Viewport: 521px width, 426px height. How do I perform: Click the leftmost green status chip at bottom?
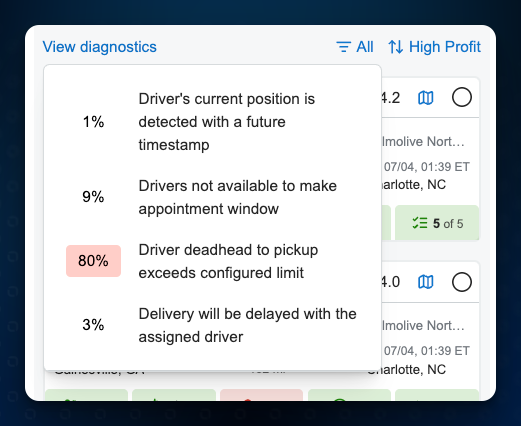[86, 395]
